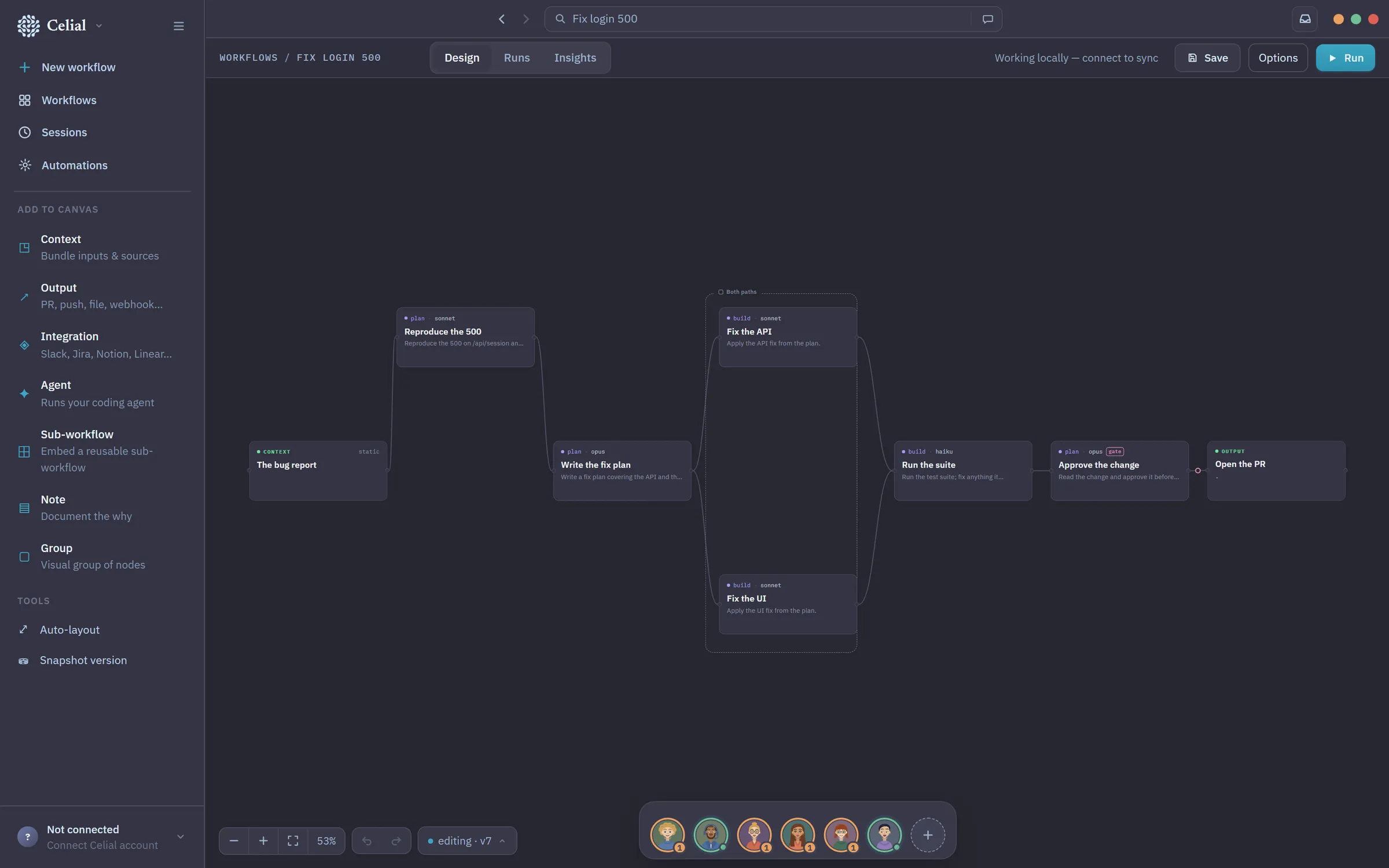Add a Sub-workflow node to canvas
Image resolution: width=1389 pixels, height=868 pixels.
click(102, 451)
